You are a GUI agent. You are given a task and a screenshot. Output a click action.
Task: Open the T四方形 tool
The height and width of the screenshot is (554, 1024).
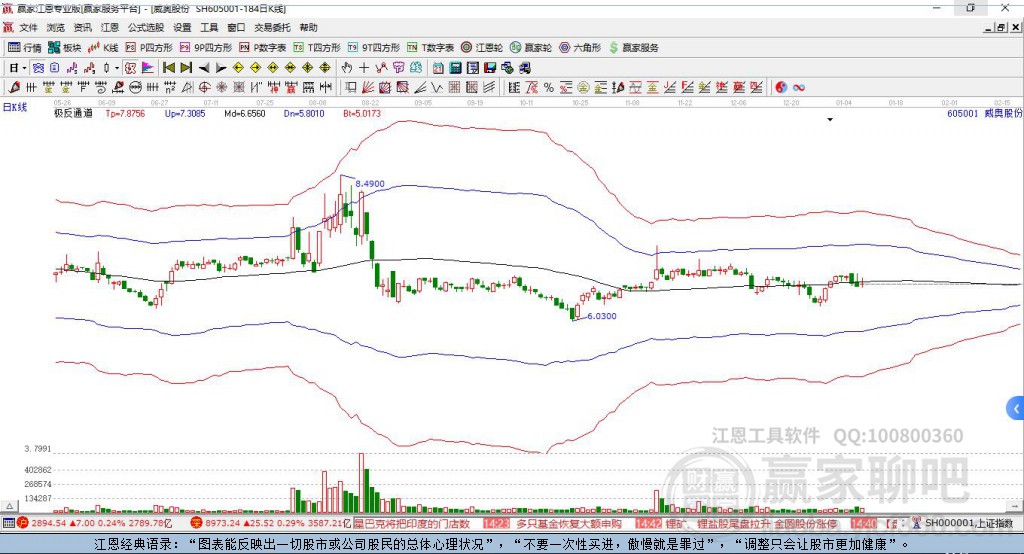coord(317,48)
